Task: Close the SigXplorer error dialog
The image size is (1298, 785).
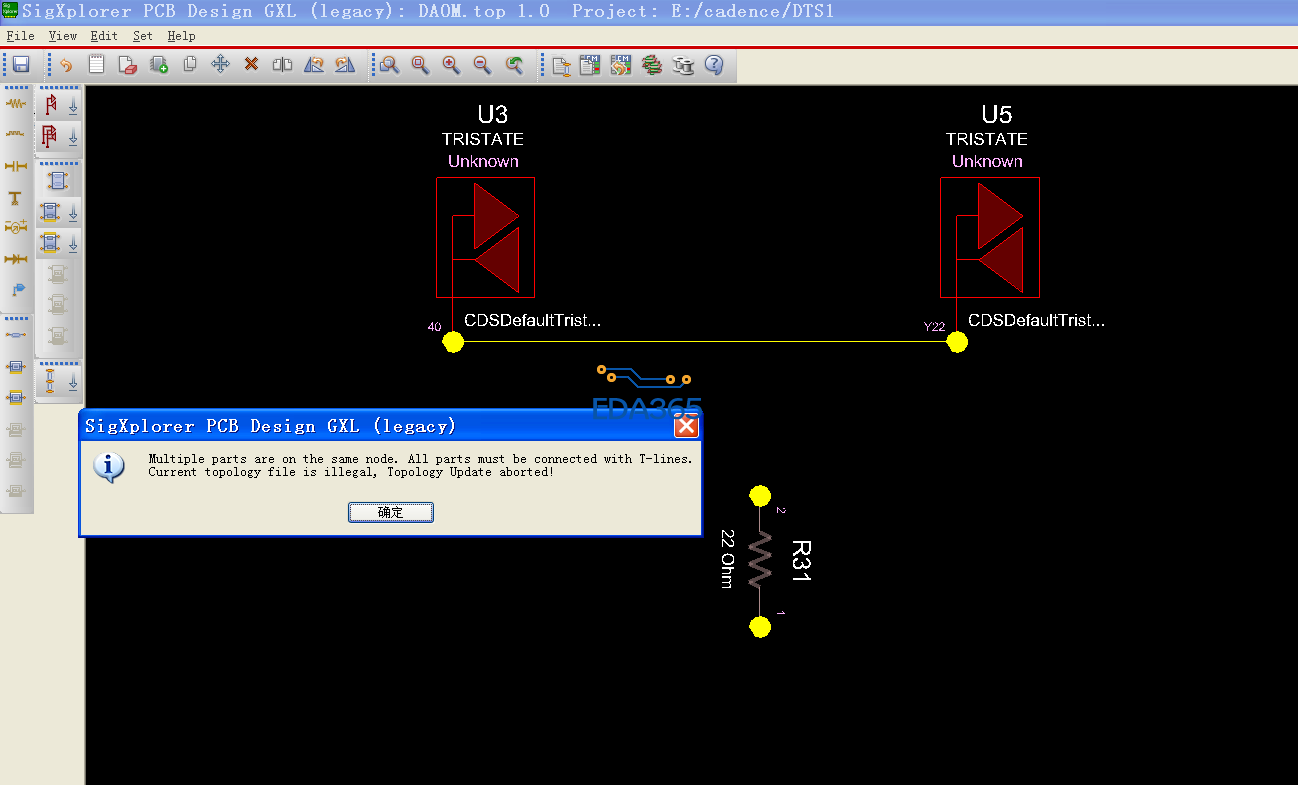Action: 686,426
